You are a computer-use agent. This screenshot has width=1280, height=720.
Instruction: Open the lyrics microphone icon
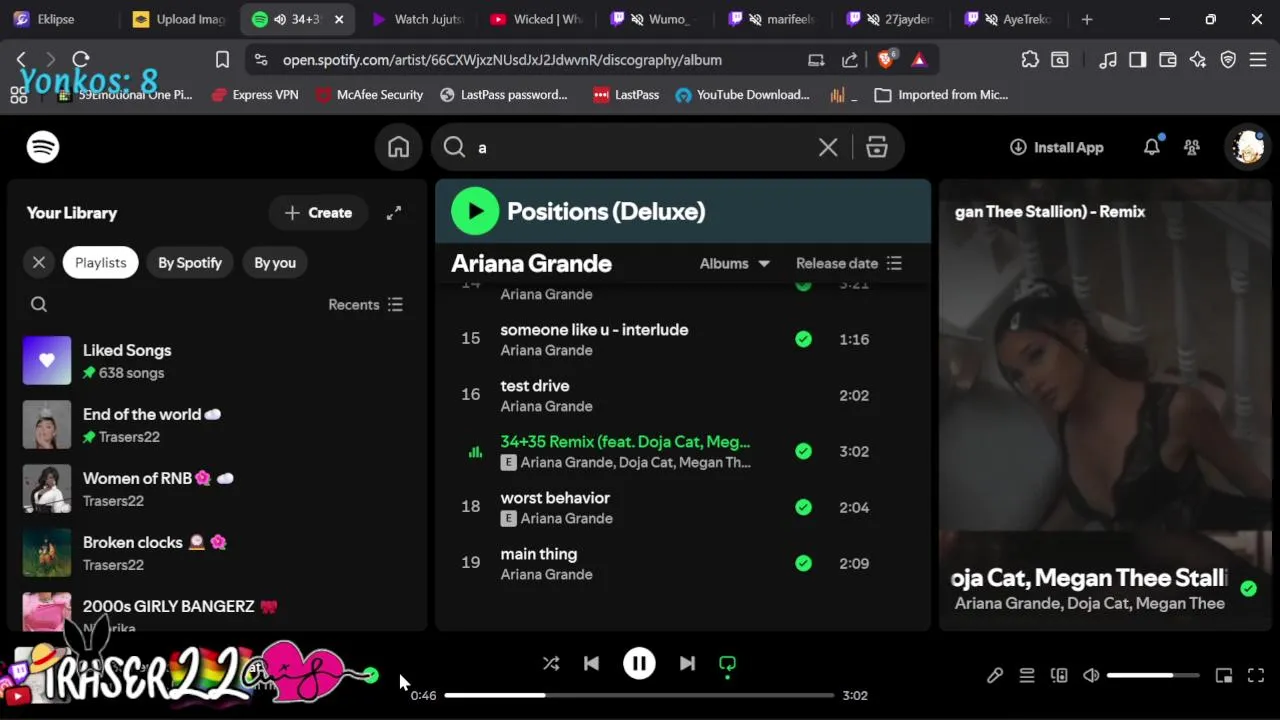(995, 676)
